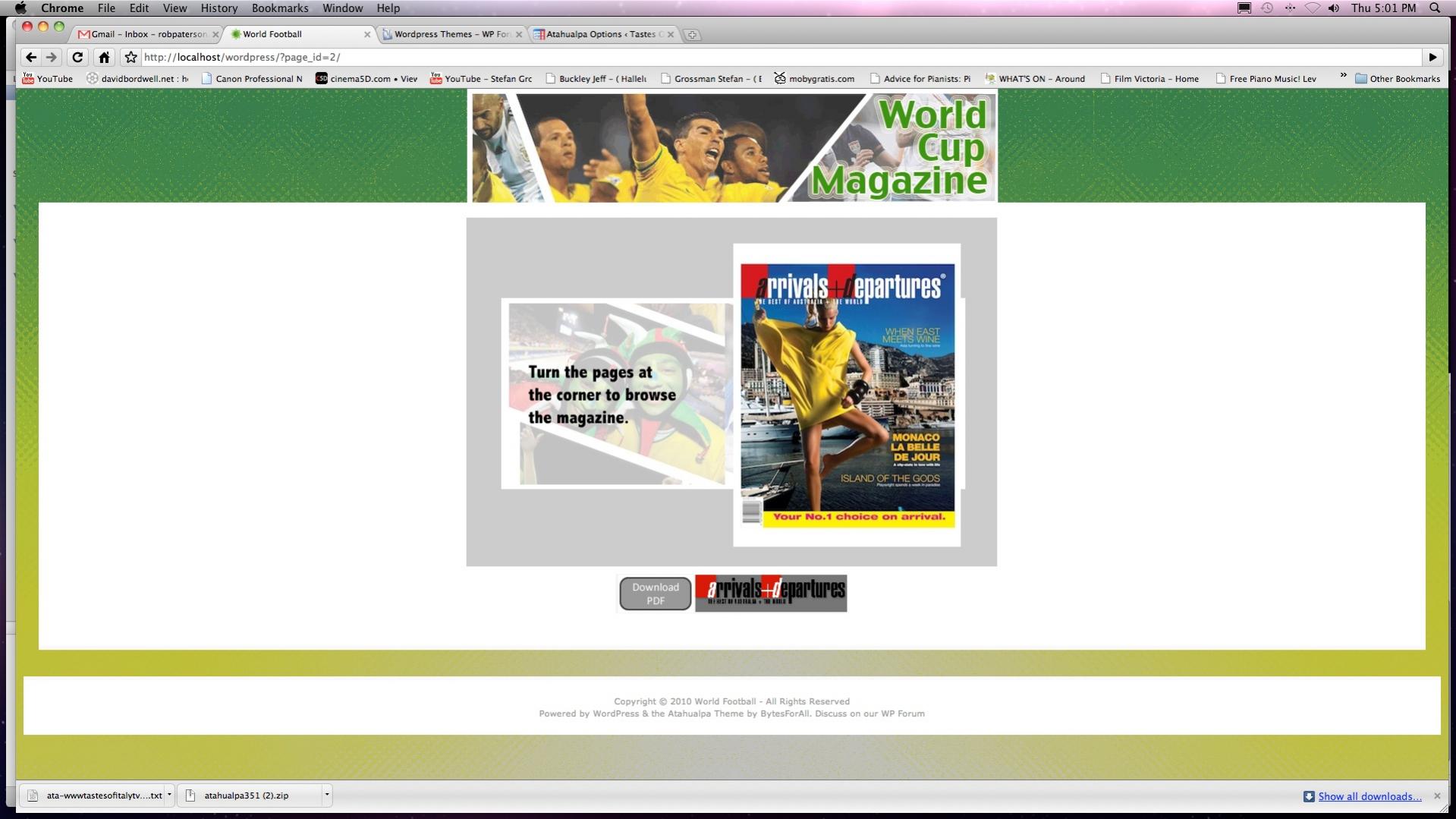
Task: Open the atahualpa351 zip download options arrow
Action: [x=327, y=795]
